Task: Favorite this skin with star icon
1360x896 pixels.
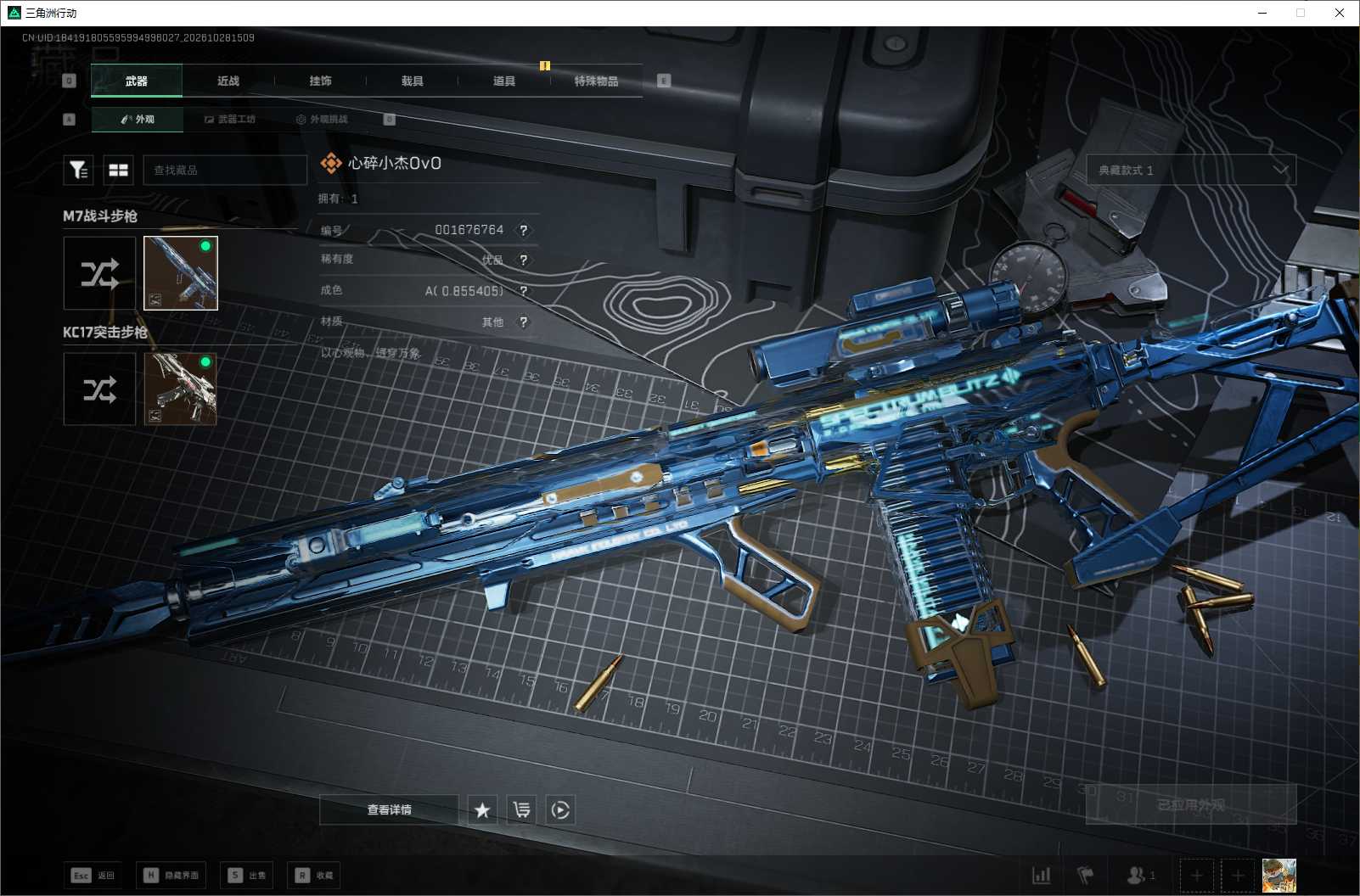Action: pyautogui.click(x=482, y=809)
